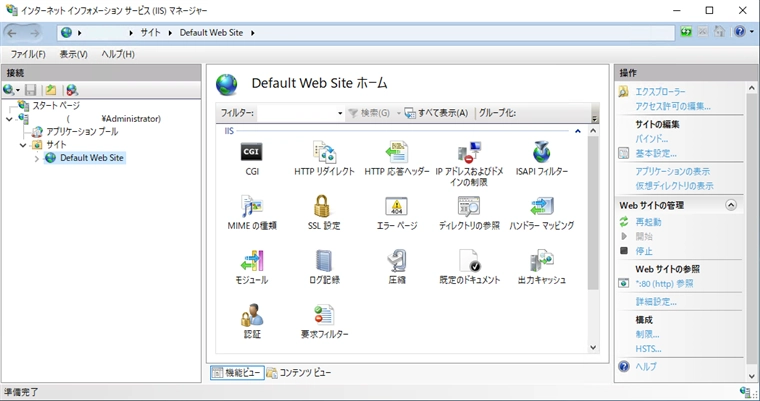Viewport: 760px width, 401px height.
Task: Click *:80 (http) 参照 link
Action: [664, 284]
